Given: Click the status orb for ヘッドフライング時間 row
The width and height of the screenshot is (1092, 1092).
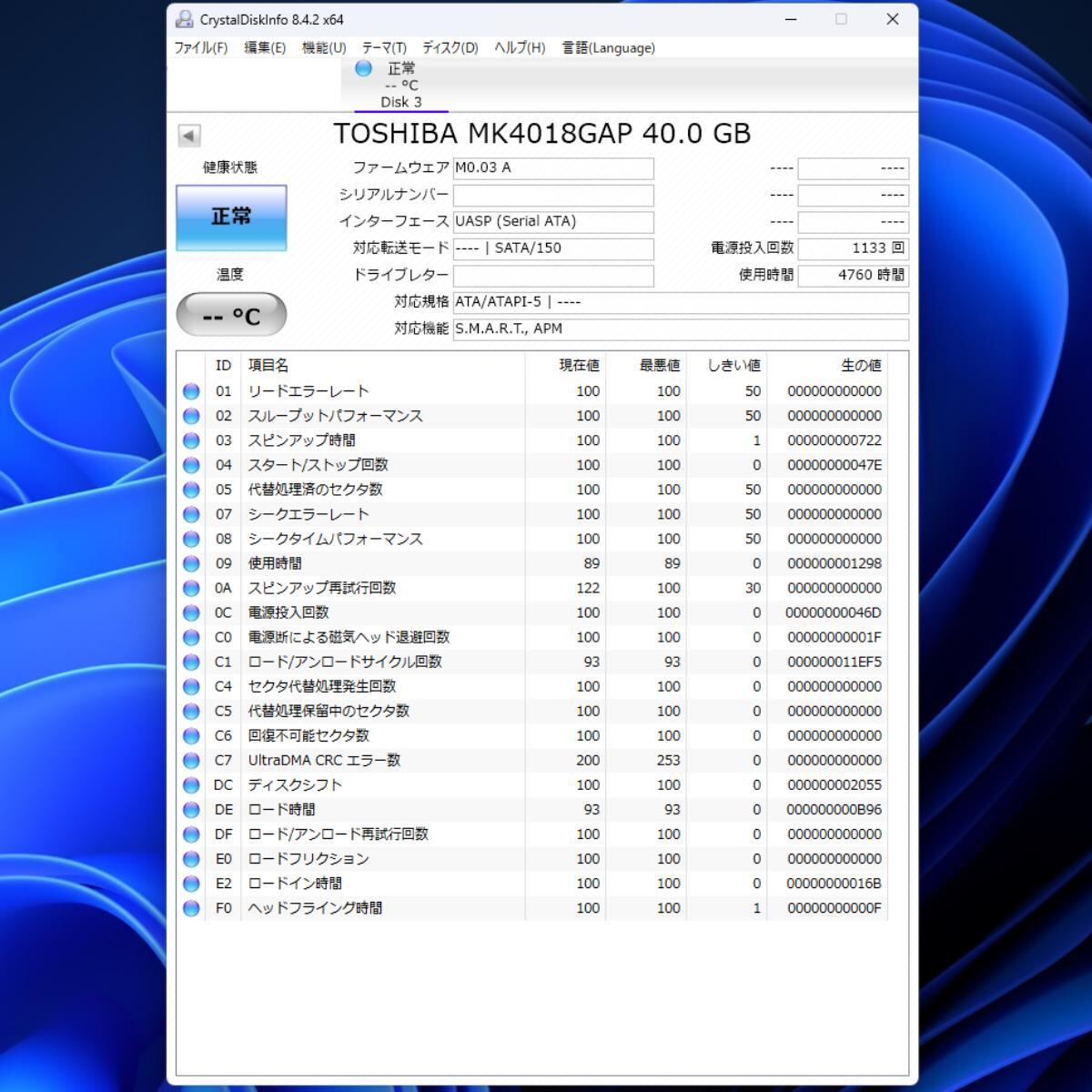Looking at the screenshot, I should 191,908.
